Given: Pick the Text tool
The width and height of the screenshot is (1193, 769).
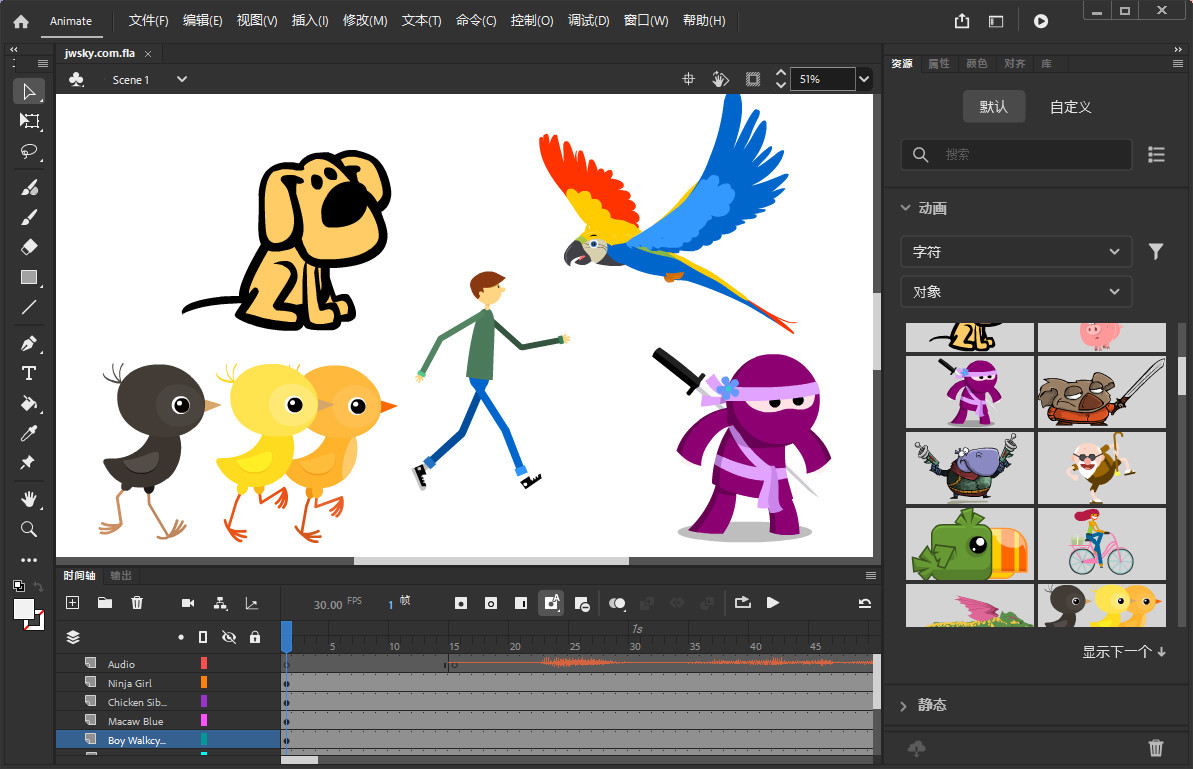Looking at the screenshot, I should tap(29, 373).
